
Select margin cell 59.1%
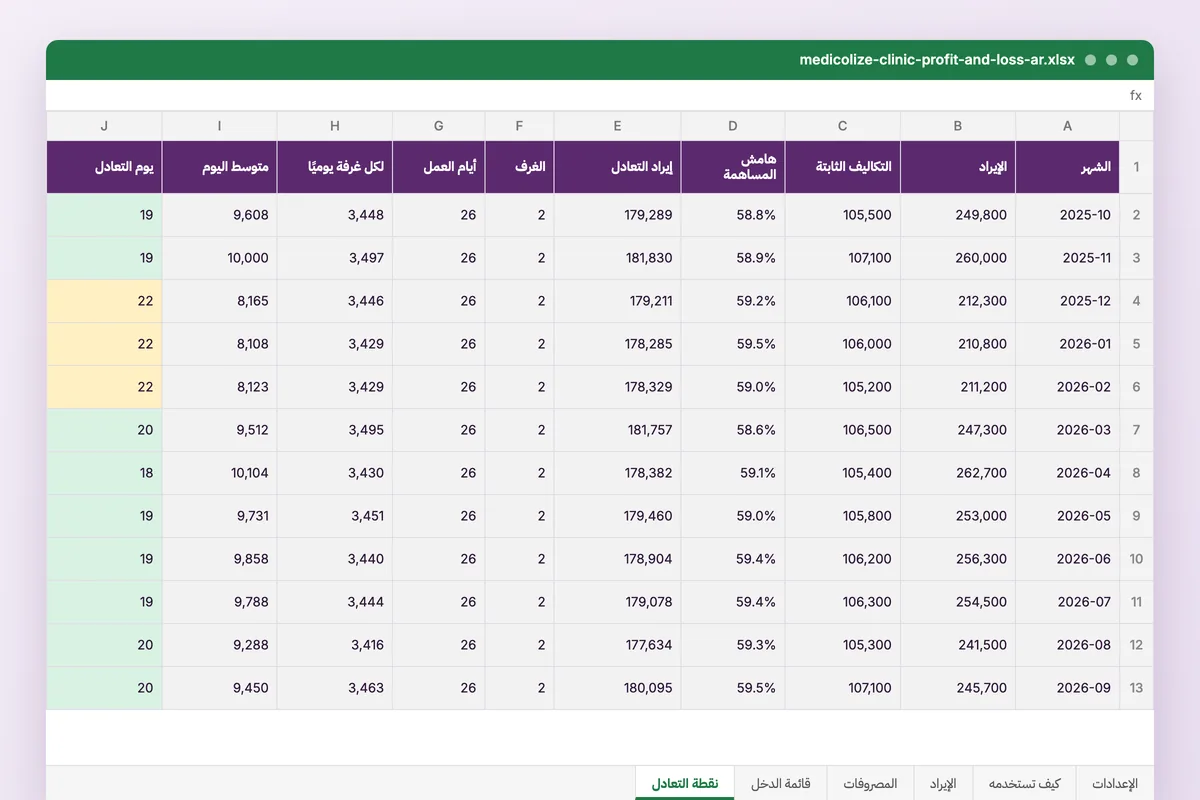coord(733,473)
